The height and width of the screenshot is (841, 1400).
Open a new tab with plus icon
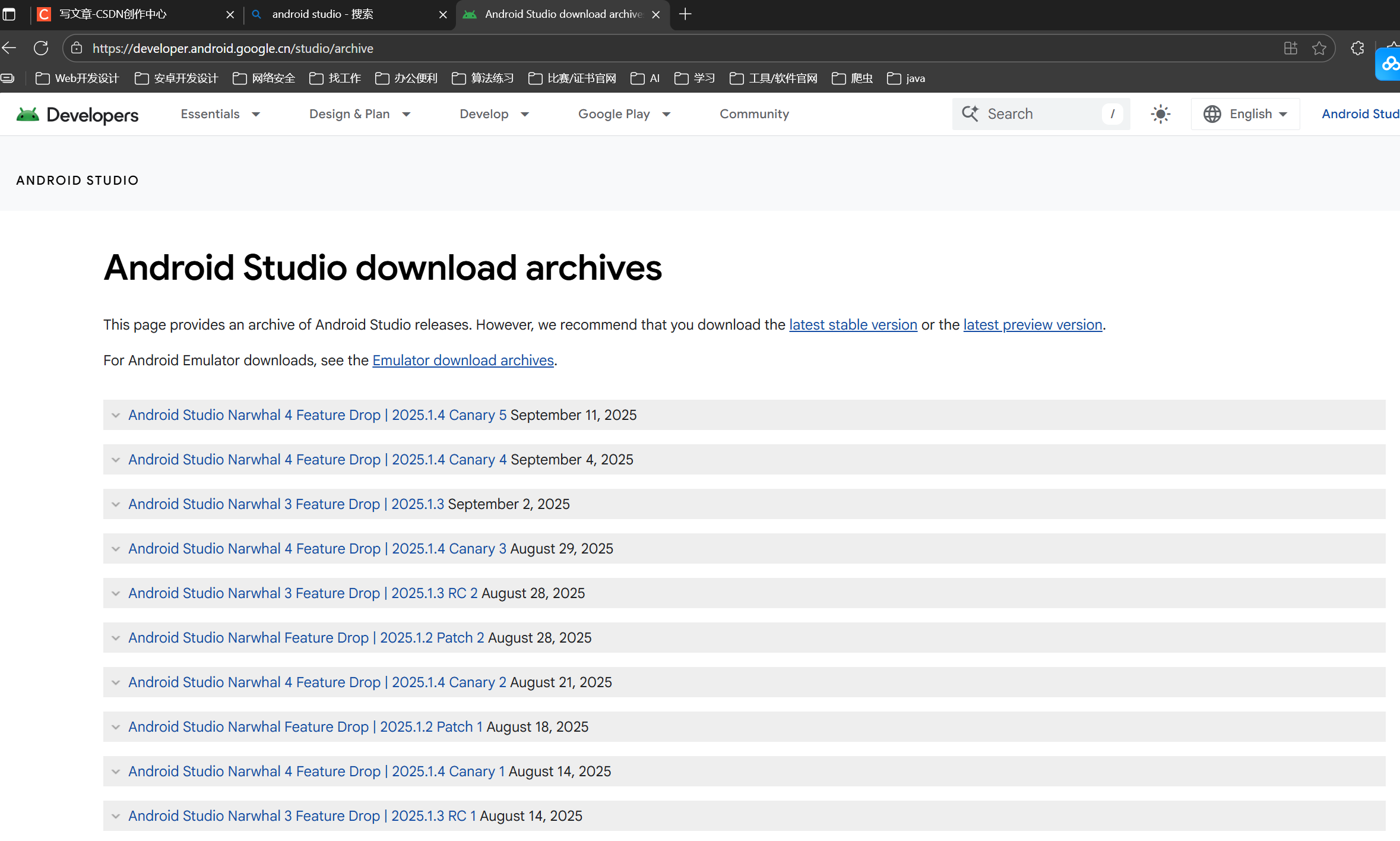pos(685,14)
